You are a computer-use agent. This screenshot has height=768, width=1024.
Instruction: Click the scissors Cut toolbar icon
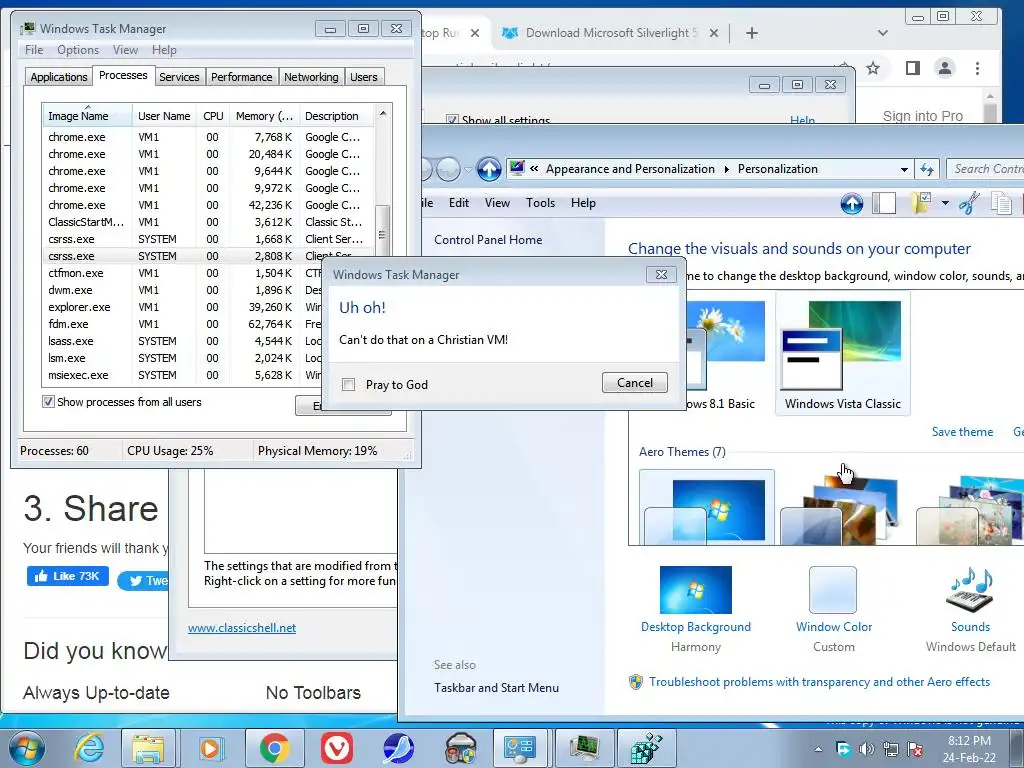coord(969,203)
